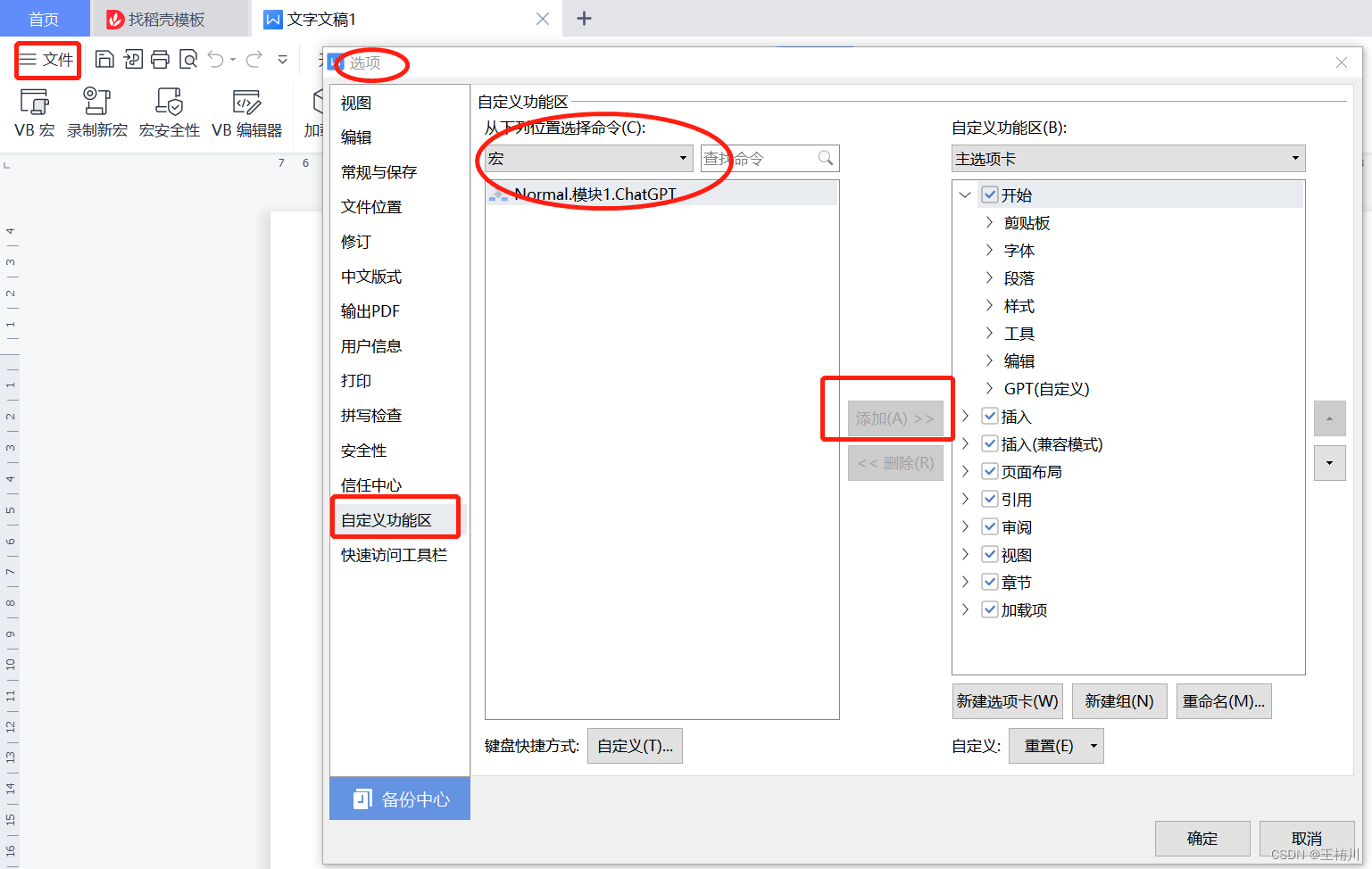Click 新建组(N) button
Screen dimensions: 1372x869
click(1119, 701)
